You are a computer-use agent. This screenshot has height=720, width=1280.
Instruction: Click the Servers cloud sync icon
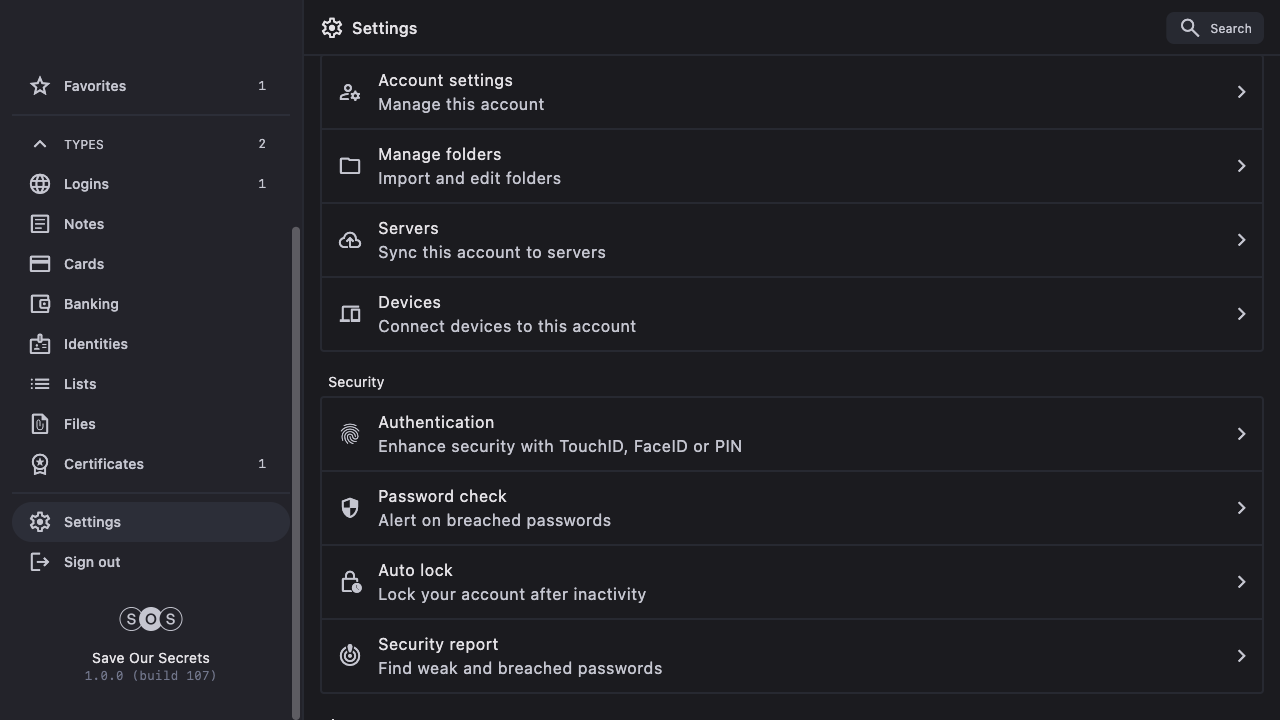pos(350,240)
